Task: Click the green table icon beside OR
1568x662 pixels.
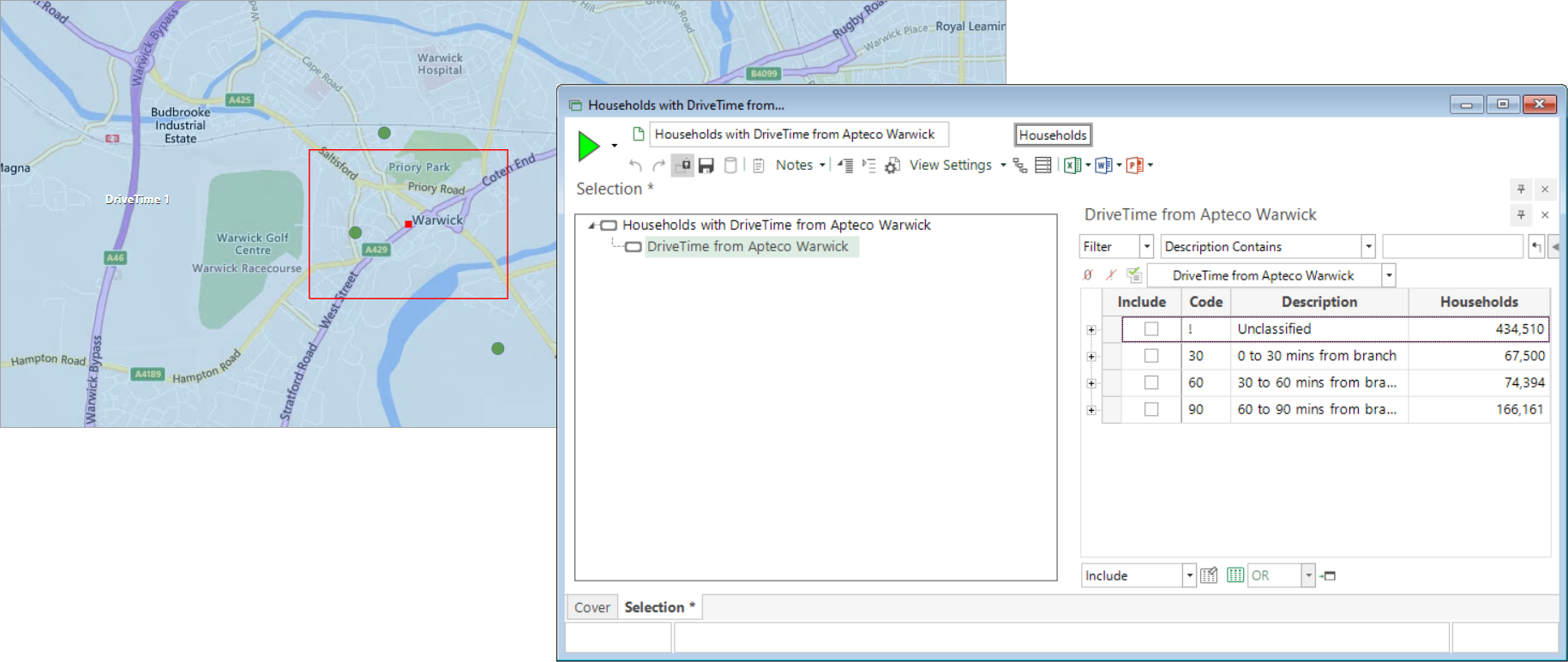Action: click(x=1235, y=575)
